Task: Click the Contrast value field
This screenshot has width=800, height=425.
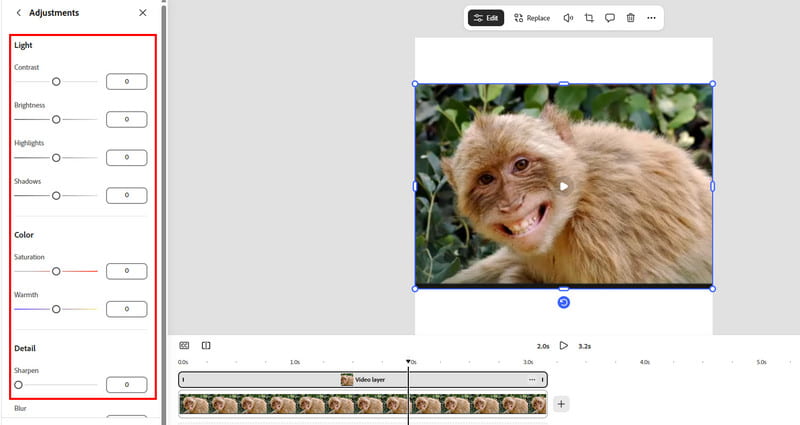Action: (127, 82)
